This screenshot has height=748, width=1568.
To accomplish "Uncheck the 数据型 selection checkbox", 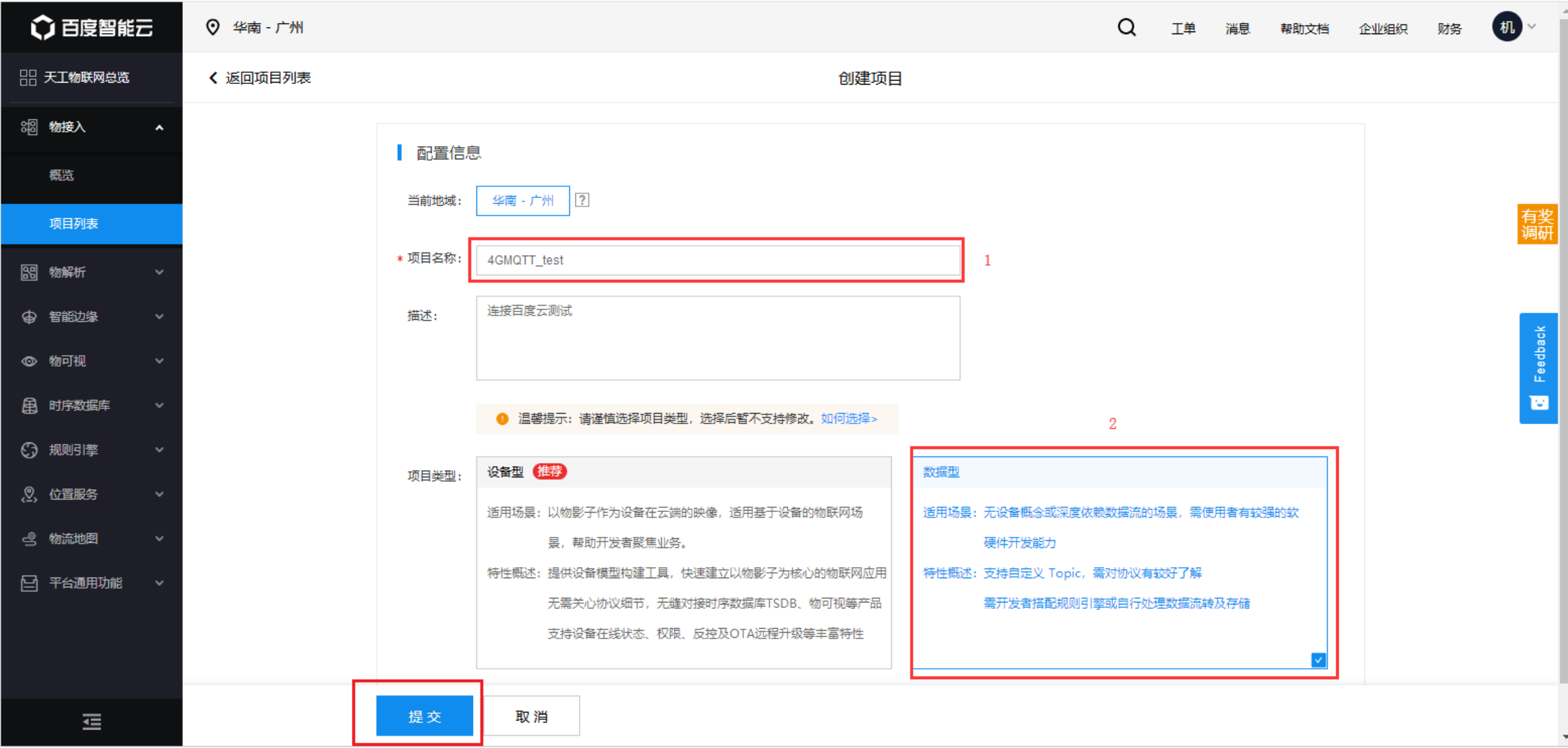I will point(1318,660).
